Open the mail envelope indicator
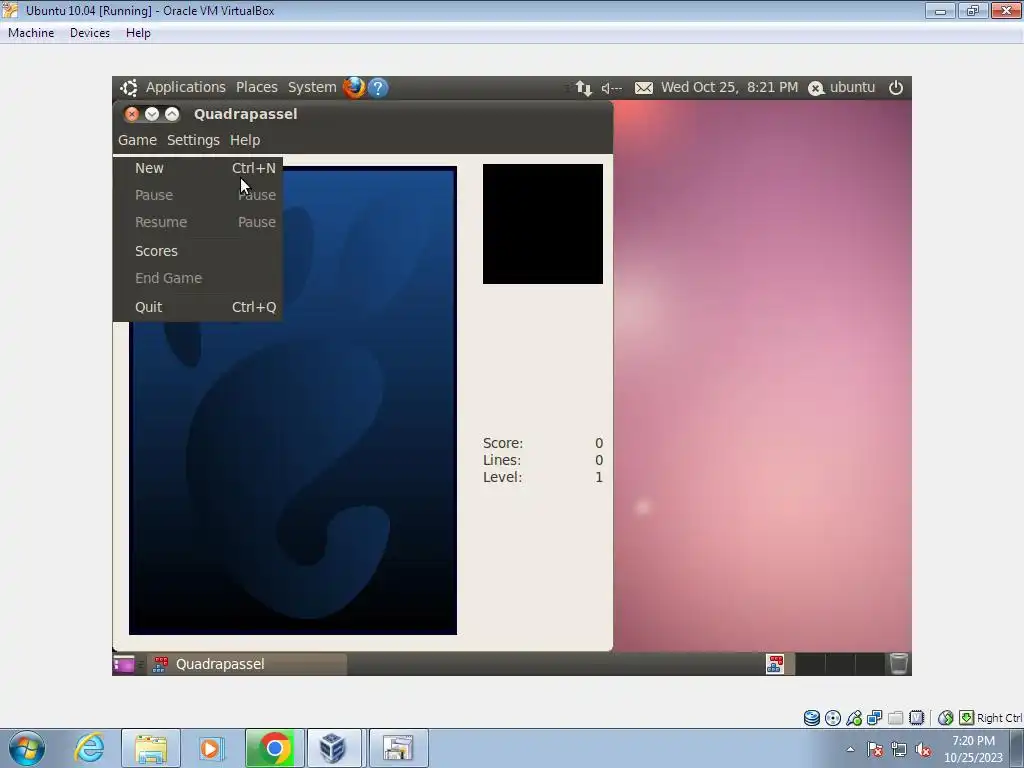 click(x=643, y=88)
